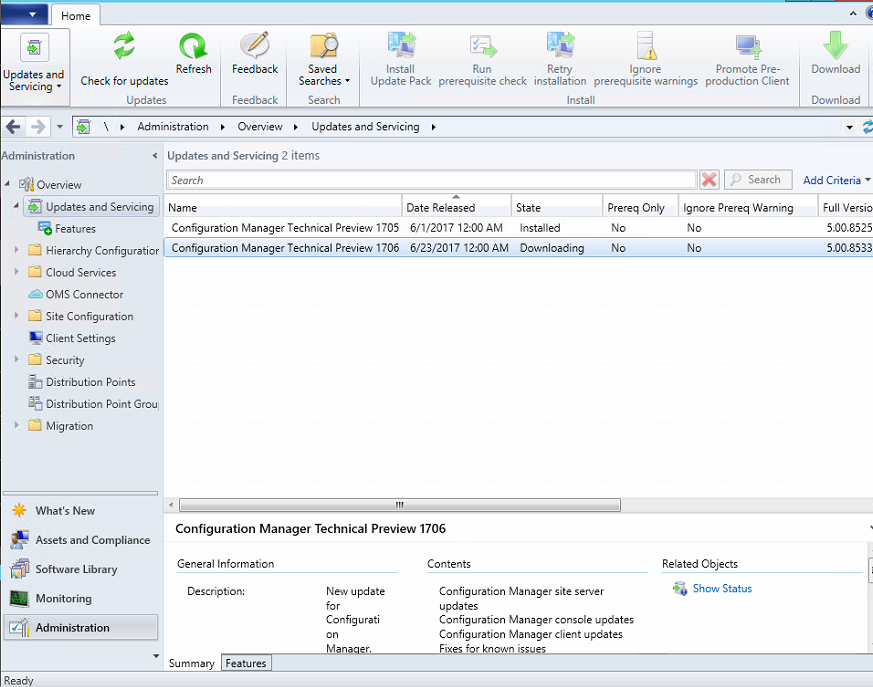Expand the Security node
The height and width of the screenshot is (687, 873).
click(x=16, y=360)
